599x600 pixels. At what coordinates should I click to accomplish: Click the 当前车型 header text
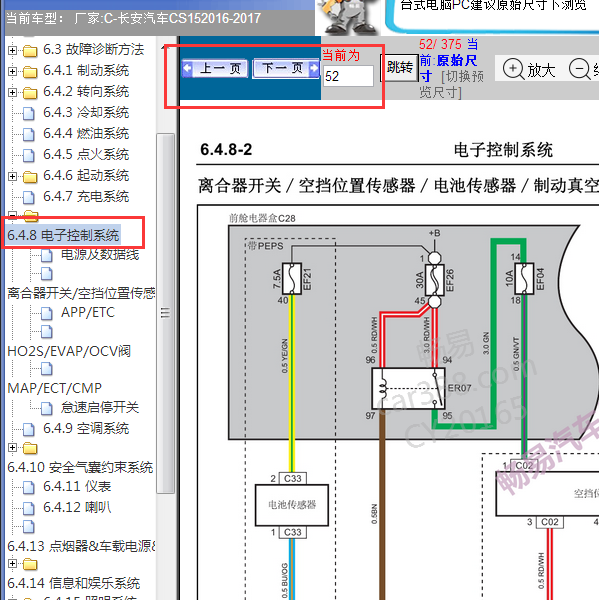coord(133,18)
